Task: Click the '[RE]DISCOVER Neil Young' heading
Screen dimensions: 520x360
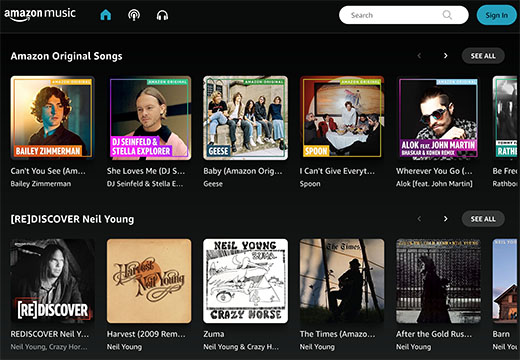Action: click(72, 219)
